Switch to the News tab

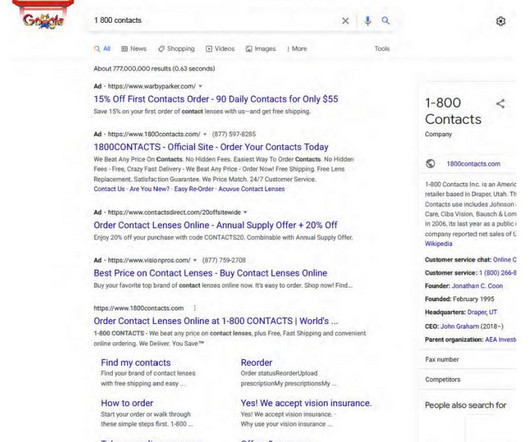134,49
